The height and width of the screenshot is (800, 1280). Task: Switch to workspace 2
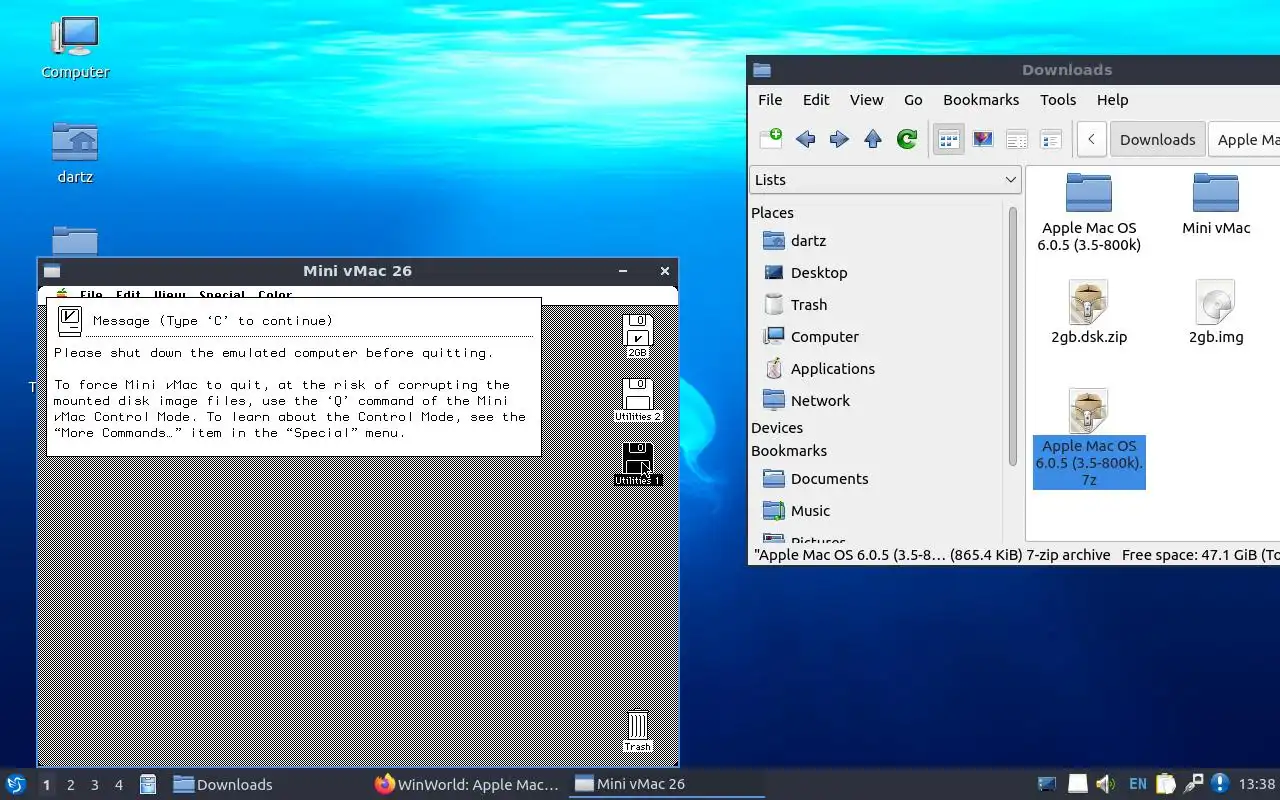(70, 785)
